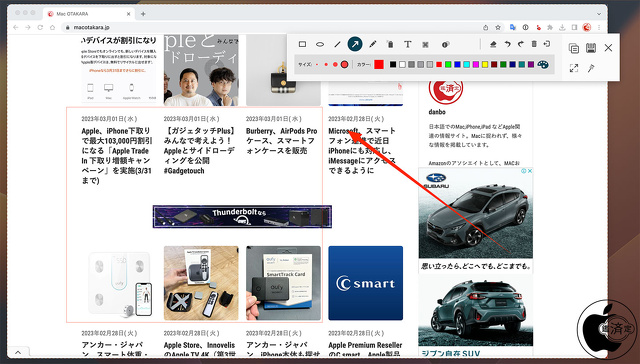Pick the black color swatch

tap(393, 64)
